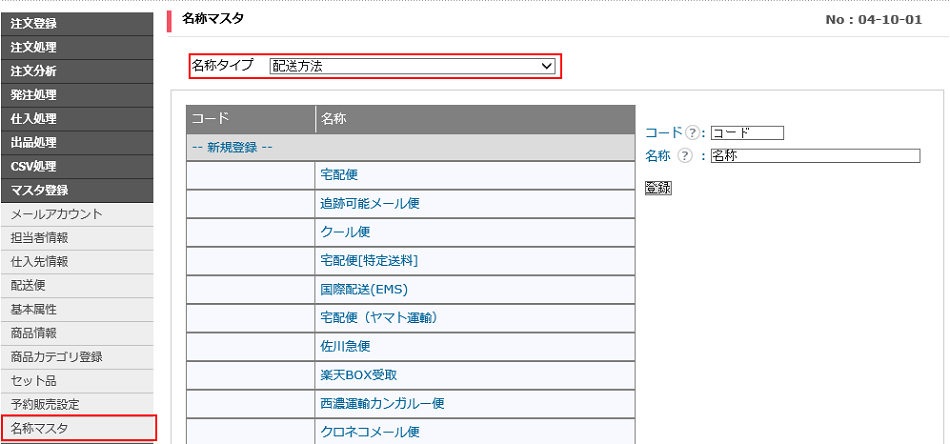Click the help icon next to コード
Image resolution: width=950 pixels, height=444 pixels.
(x=692, y=133)
